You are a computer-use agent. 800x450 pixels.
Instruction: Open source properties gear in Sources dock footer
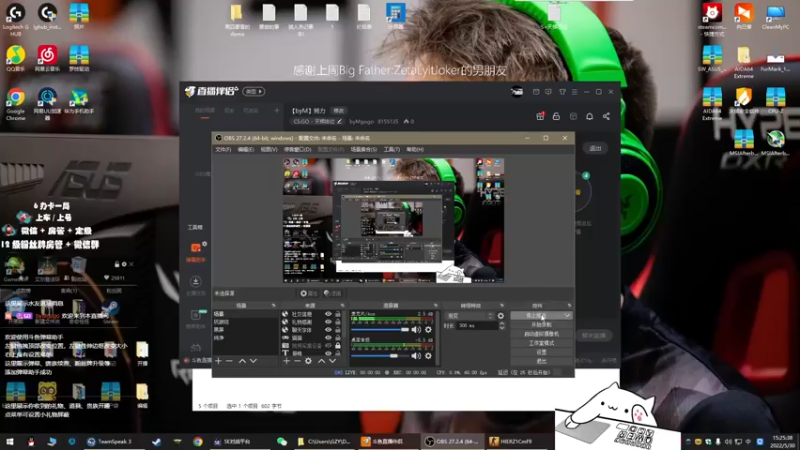[308, 361]
